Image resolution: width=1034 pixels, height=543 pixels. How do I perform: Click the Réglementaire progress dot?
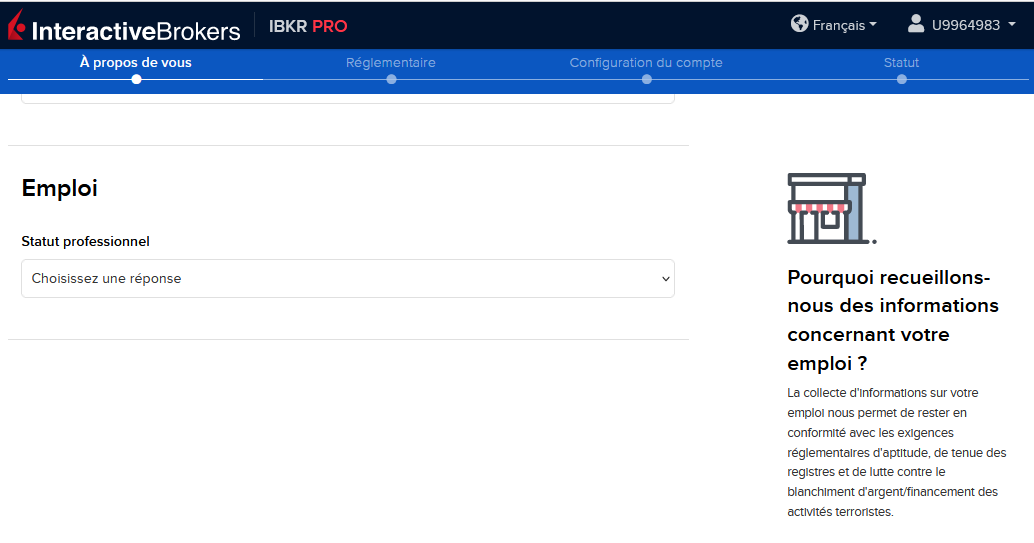(392, 79)
